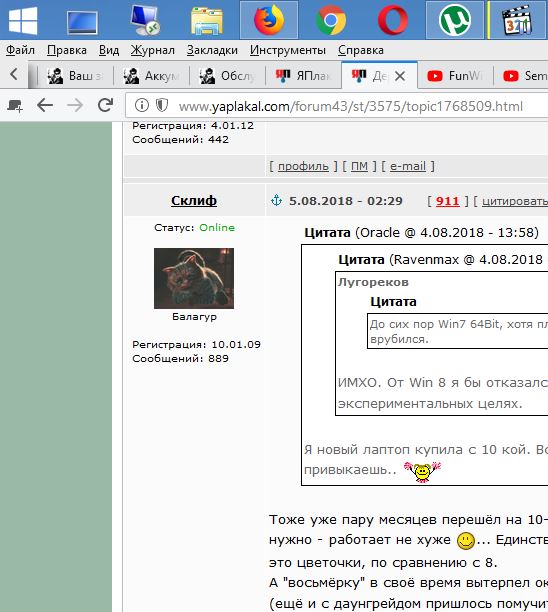Screen dimensions: 548x612
Task: Open the ПМ private message link
Action: pyautogui.click(x=359, y=166)
